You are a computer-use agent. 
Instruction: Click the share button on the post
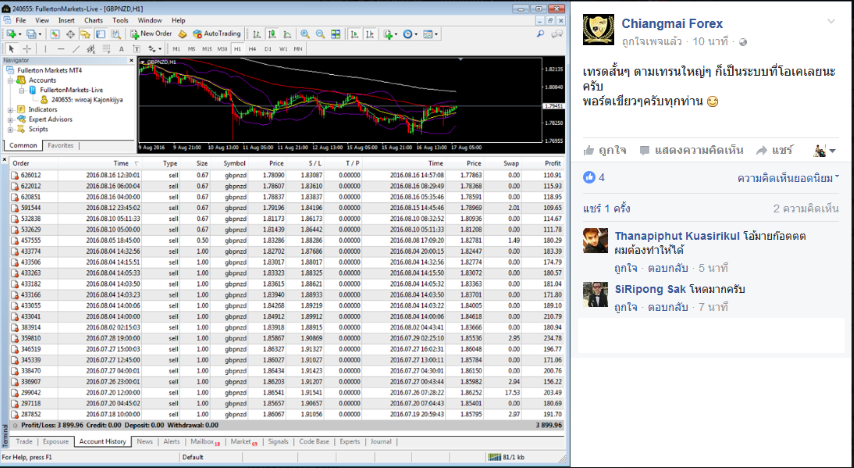click(774, 150)
